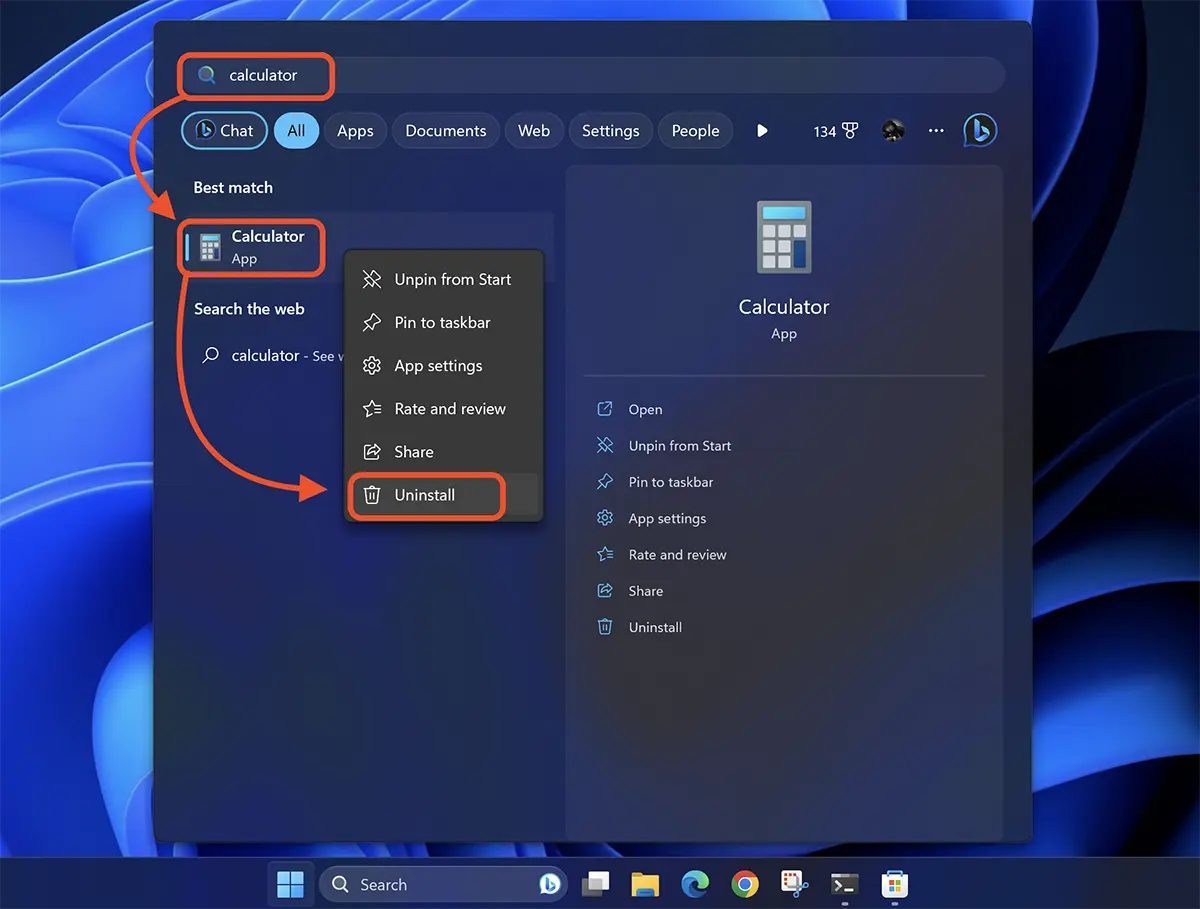Launch Microsoft Store from the taskbar
Screen dimensions: 1200x909
895,884
